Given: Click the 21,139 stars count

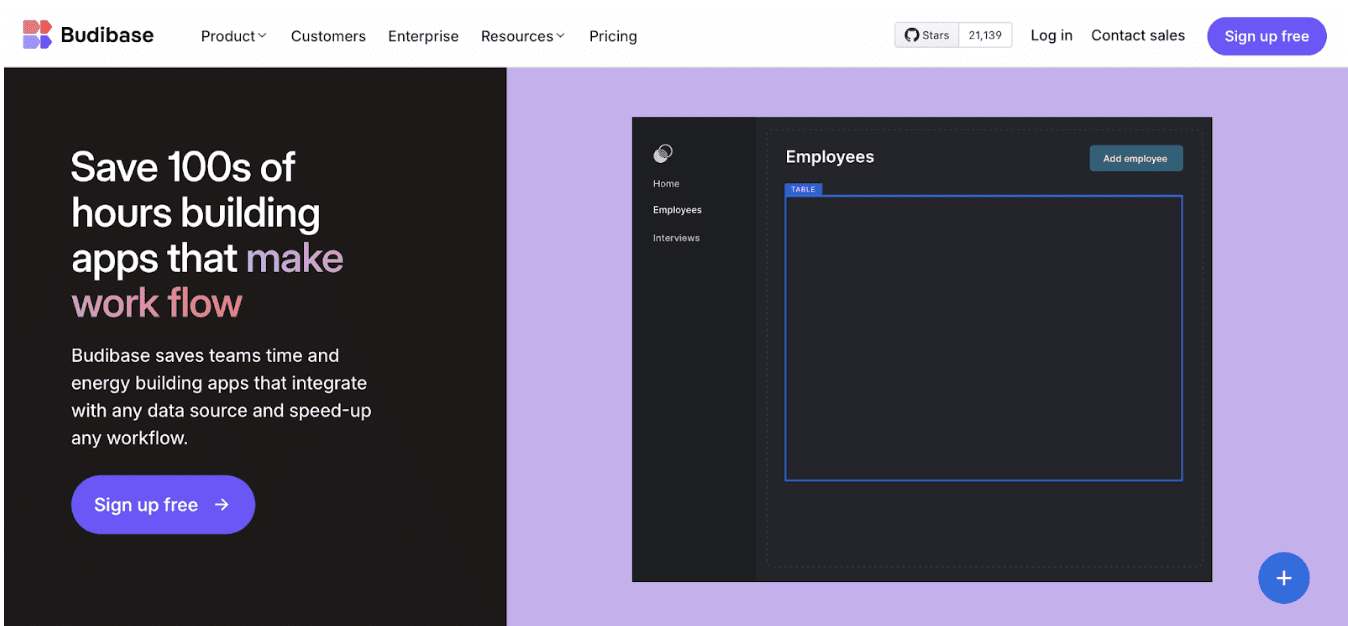Looking at the screenshot, I should pos(985,35).
